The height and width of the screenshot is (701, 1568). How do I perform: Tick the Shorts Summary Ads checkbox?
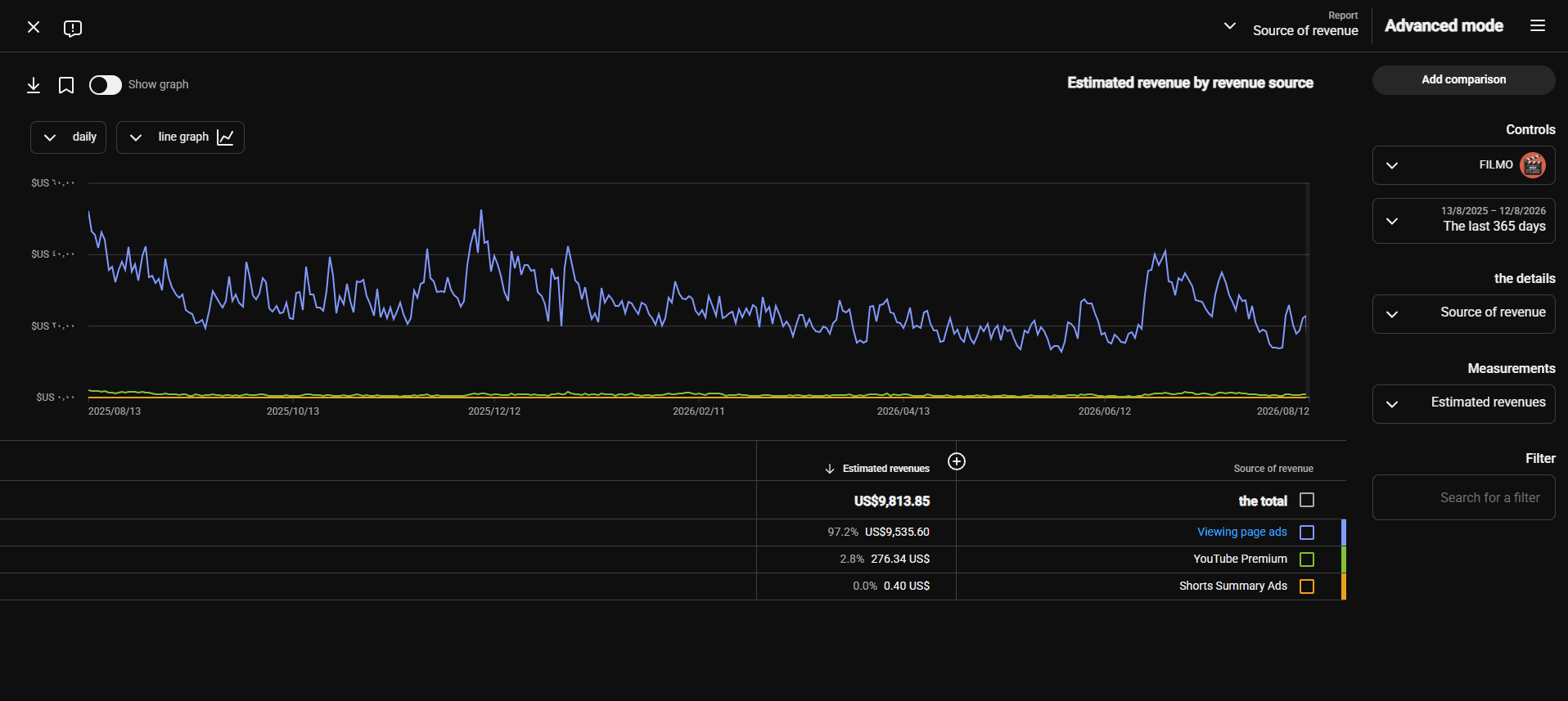tap(1307, 586)
